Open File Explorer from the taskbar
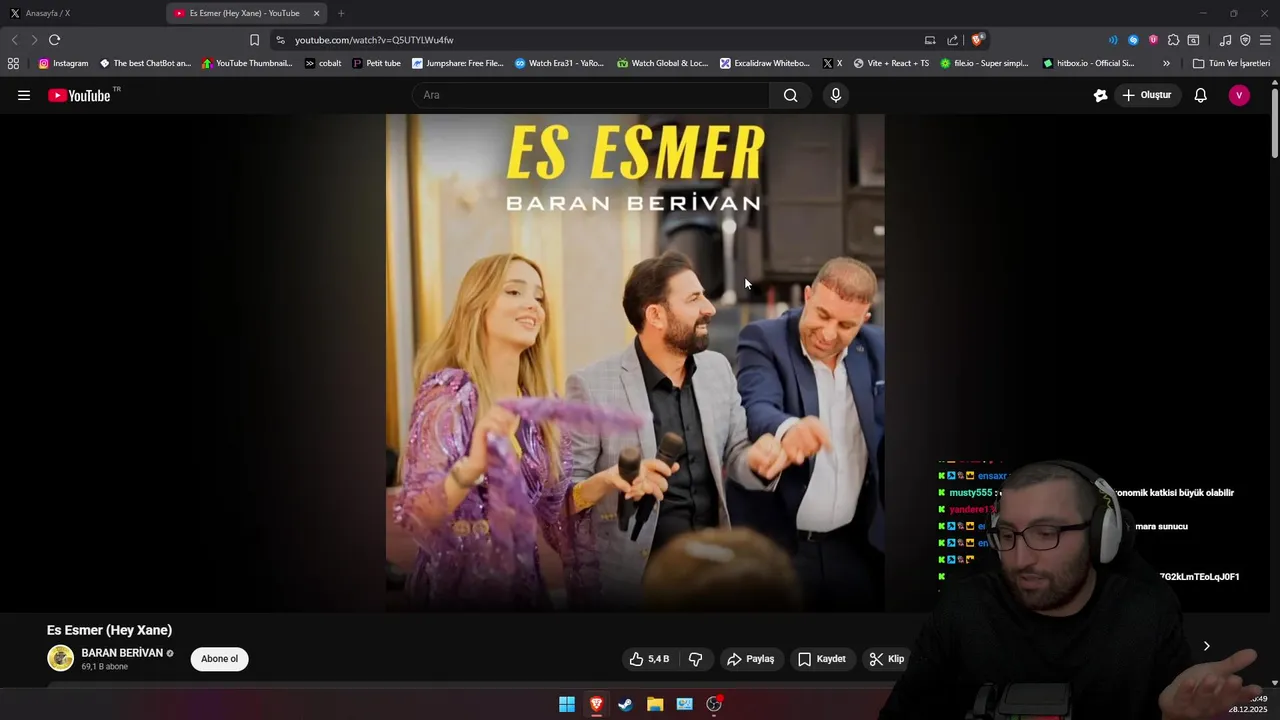 [x=655, y=704]
